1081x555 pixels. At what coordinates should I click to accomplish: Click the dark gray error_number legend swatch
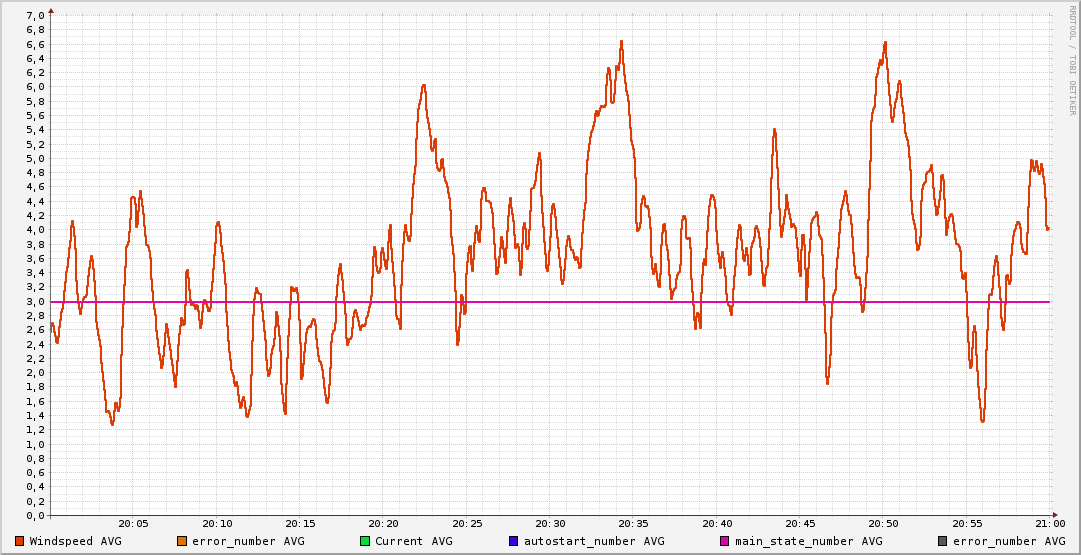[943, 541]
